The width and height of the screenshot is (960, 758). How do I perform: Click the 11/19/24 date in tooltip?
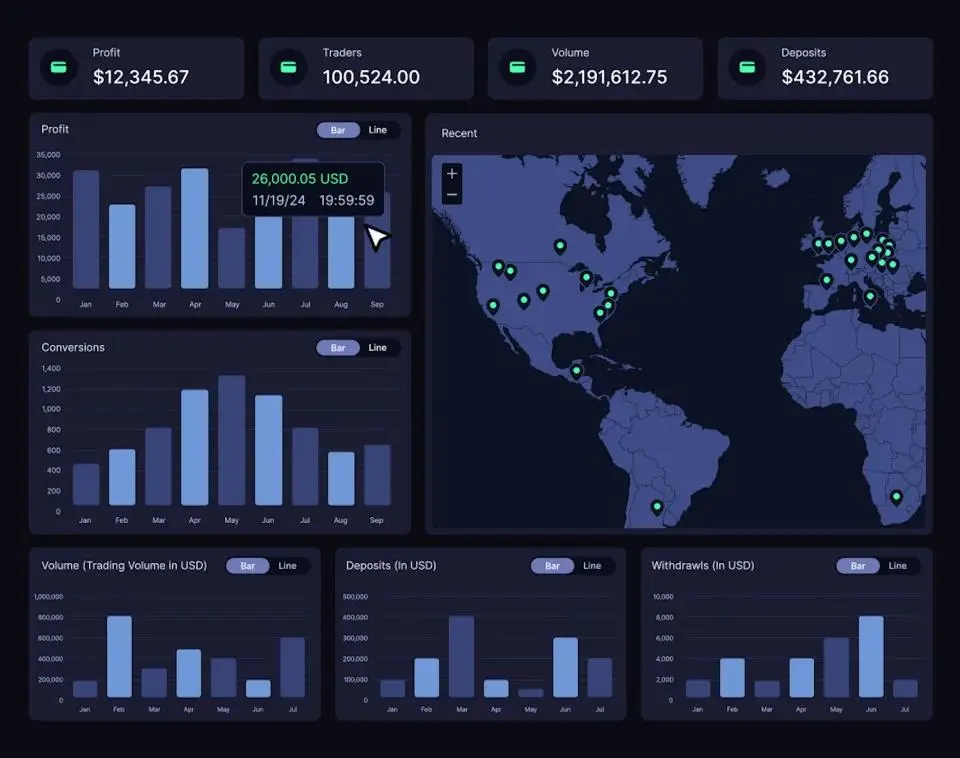(279, 201)
